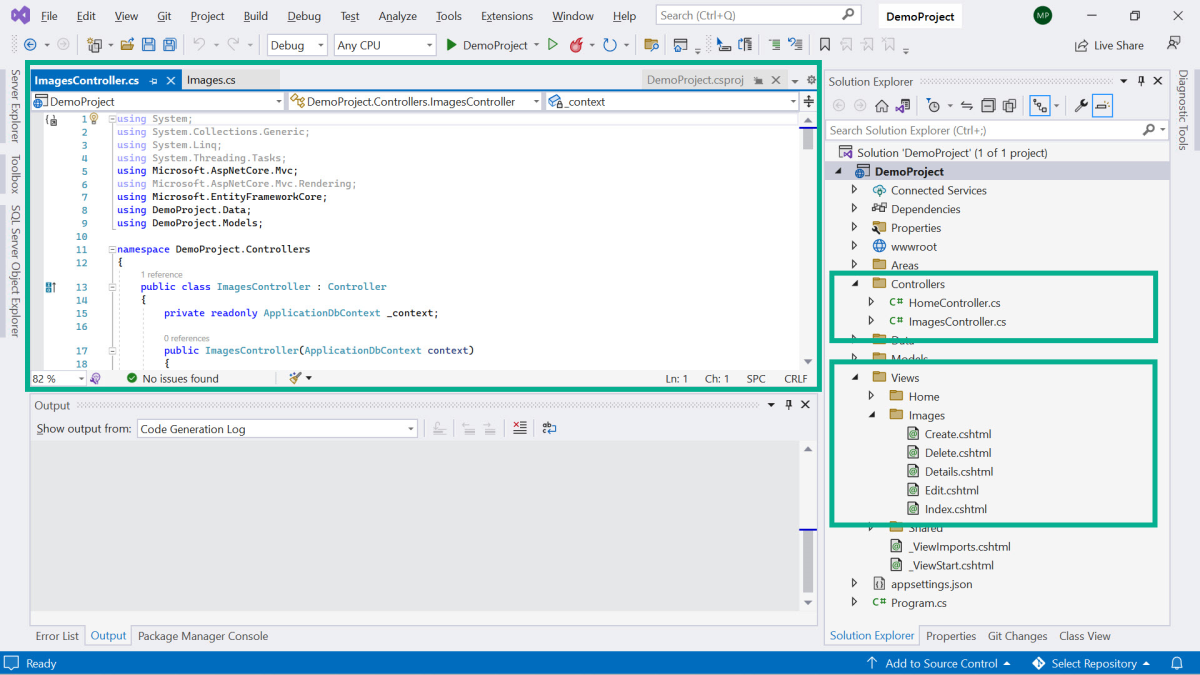Open the Diagnostic Tools side tab
The image size is (1200, 675).
[x=1183, y=110]
